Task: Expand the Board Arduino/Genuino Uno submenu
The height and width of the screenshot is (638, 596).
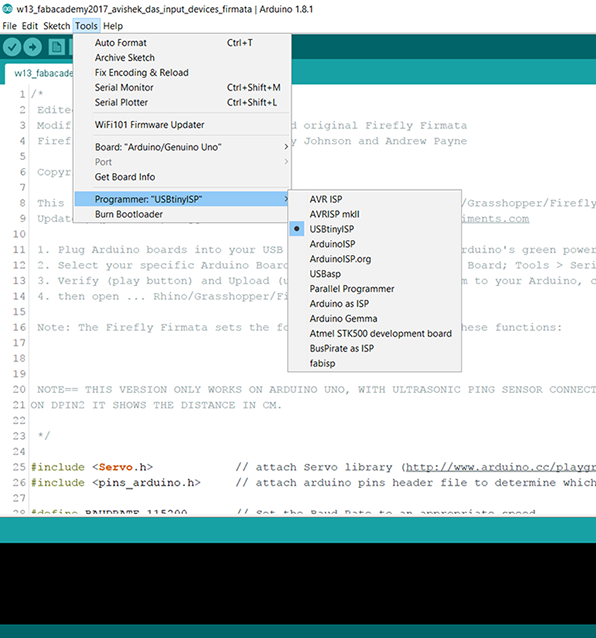Action: coord(182,147)
